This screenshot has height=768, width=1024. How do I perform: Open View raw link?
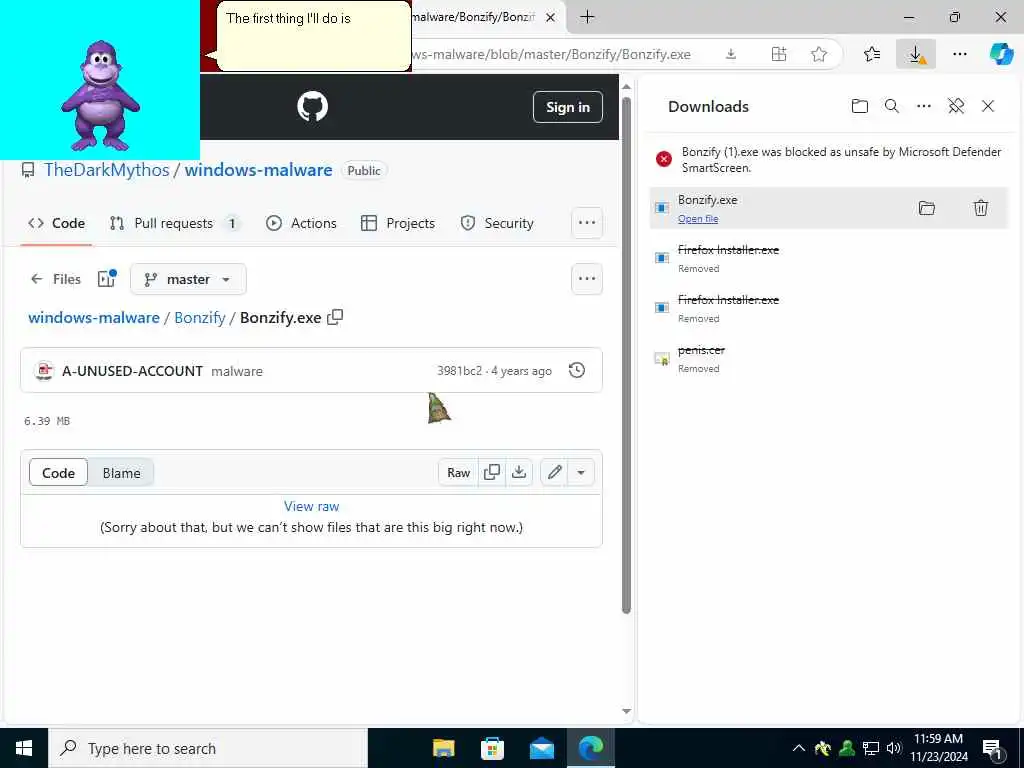(312, 506)
